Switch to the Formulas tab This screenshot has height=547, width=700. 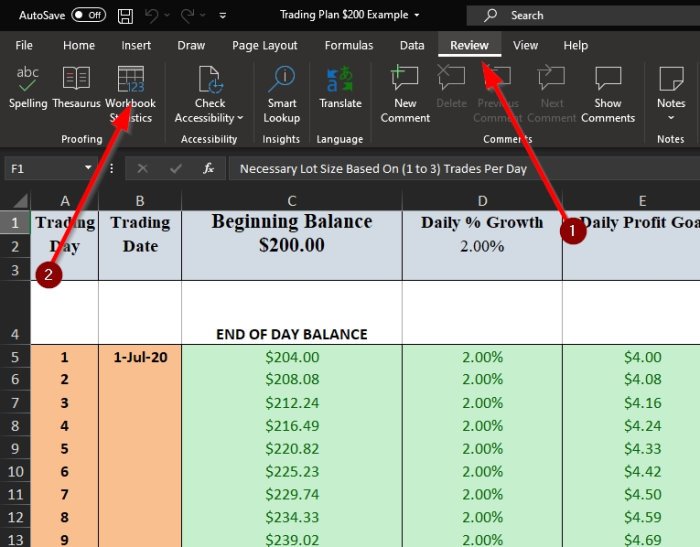tap(349, 46)
